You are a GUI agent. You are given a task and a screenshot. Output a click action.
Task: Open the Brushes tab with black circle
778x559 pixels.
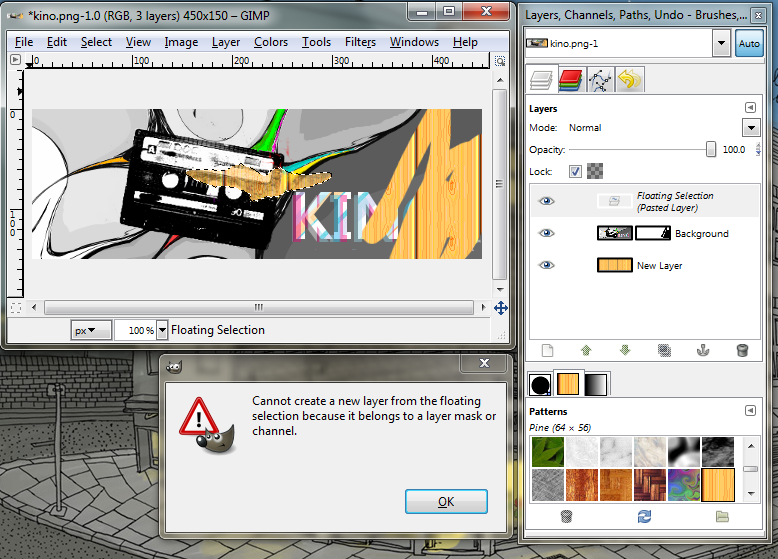540,384
